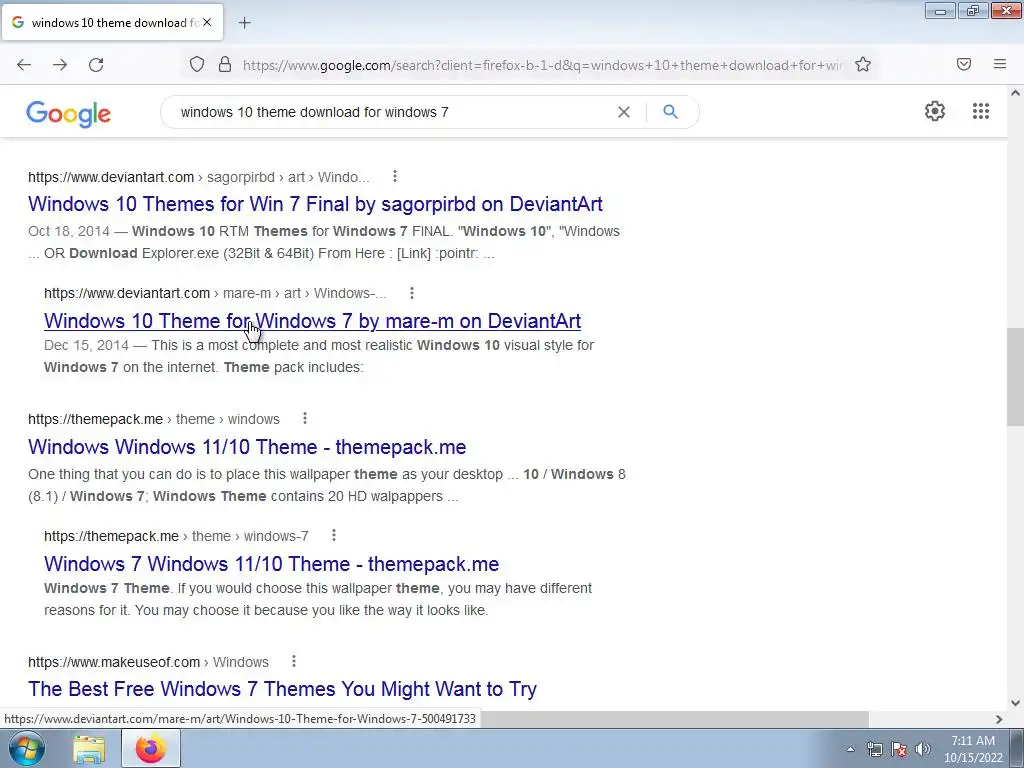Go forward with the forward arrow
Screen dimensions: 1024x768
coord(60,64)
